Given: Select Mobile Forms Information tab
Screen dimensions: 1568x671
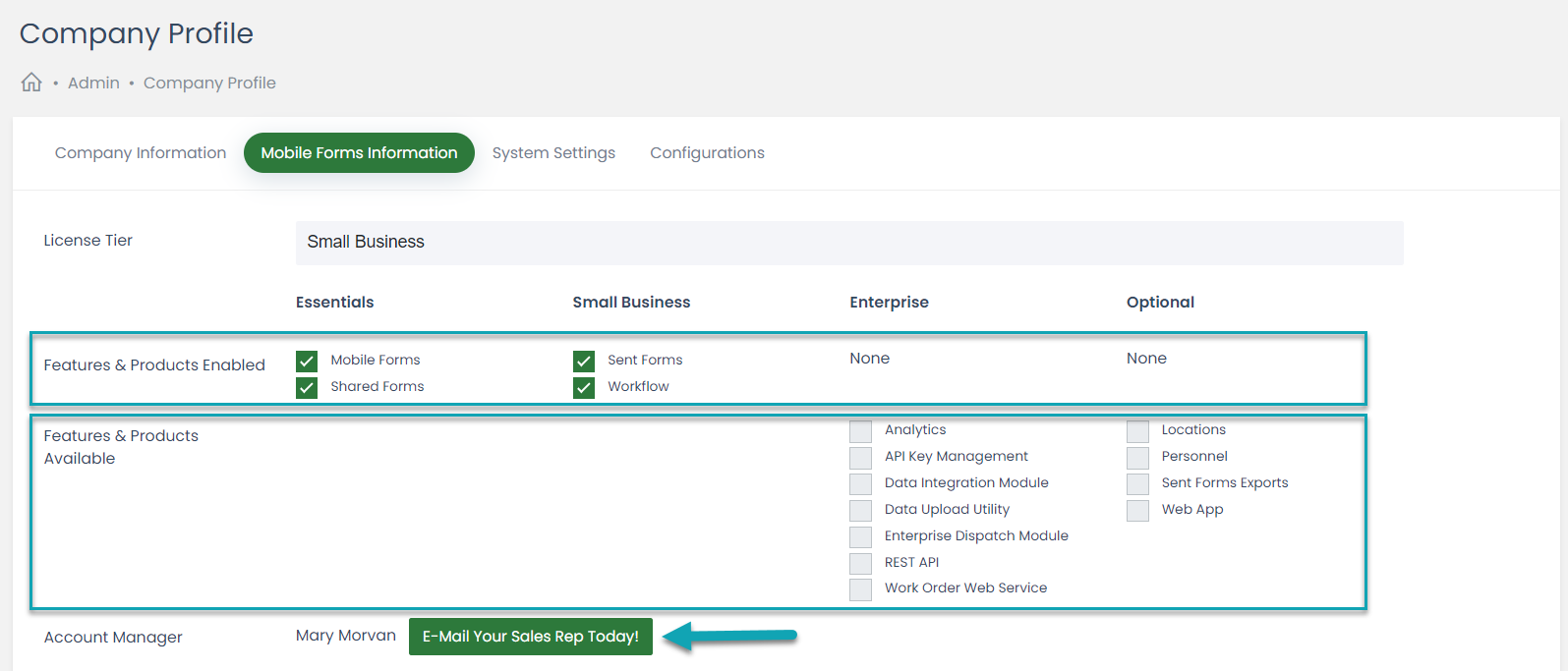Looking at the screenshot, I should tap(359, 153).
